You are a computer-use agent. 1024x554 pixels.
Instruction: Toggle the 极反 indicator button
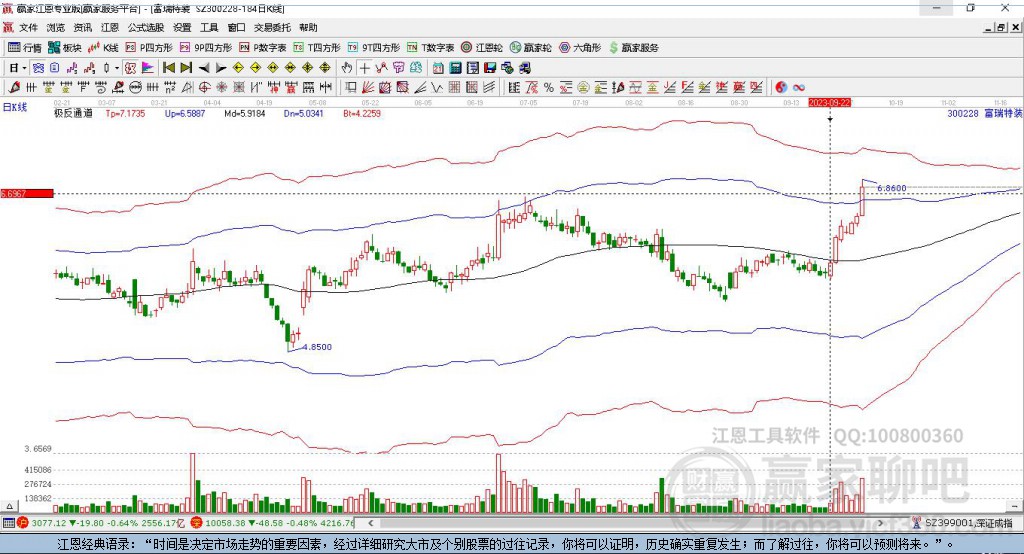[x=131, y=68]
